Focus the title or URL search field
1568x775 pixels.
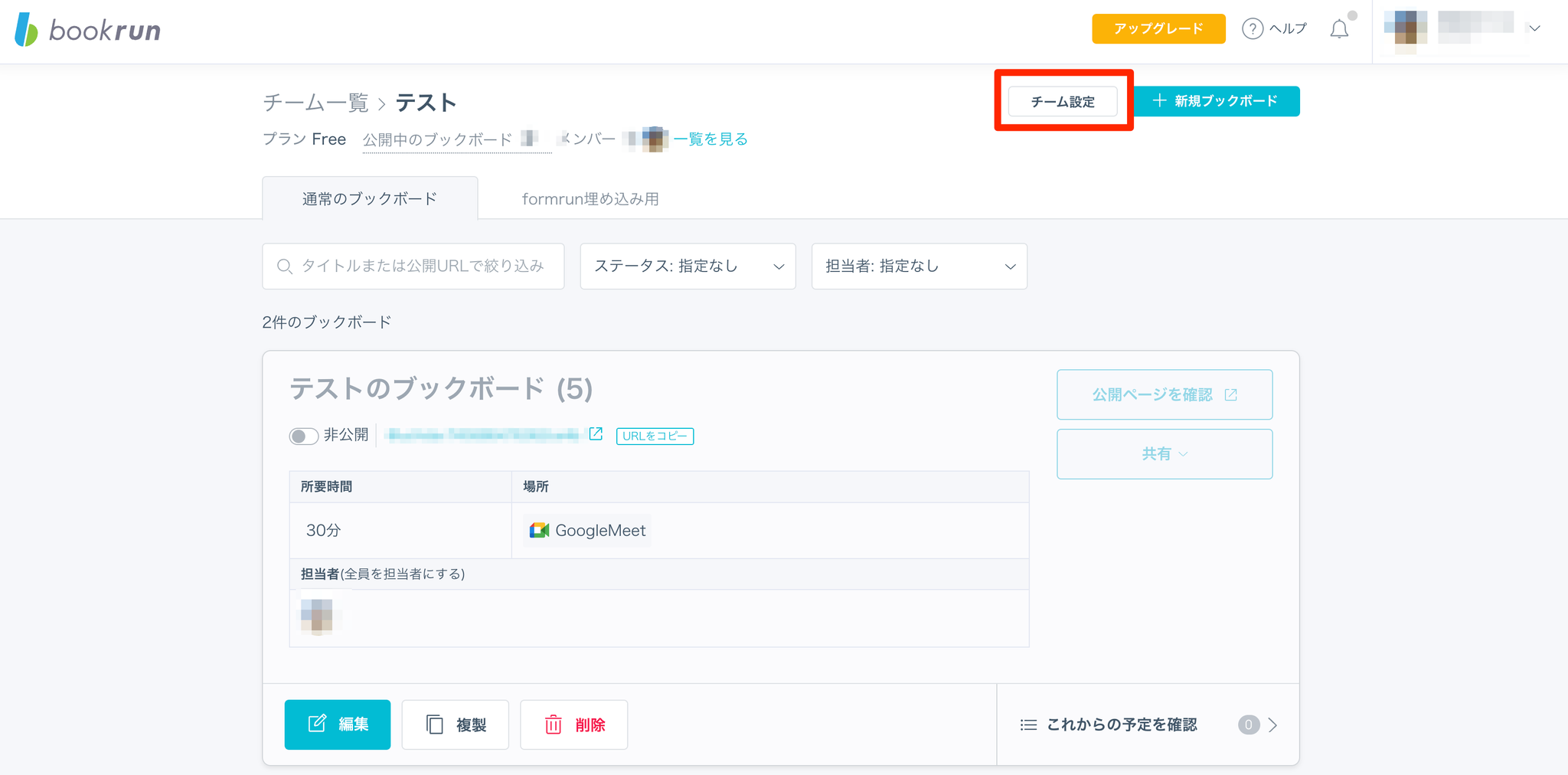(x=413, y=267)
